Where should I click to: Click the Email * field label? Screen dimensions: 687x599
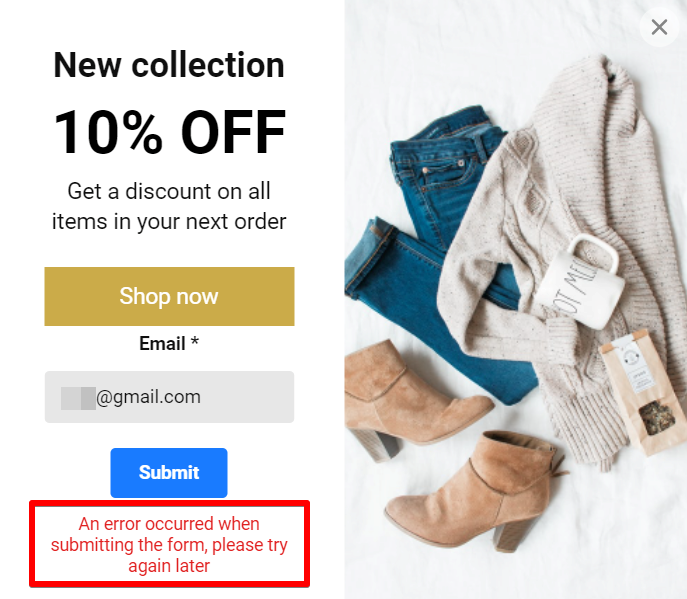click(169, 343)
